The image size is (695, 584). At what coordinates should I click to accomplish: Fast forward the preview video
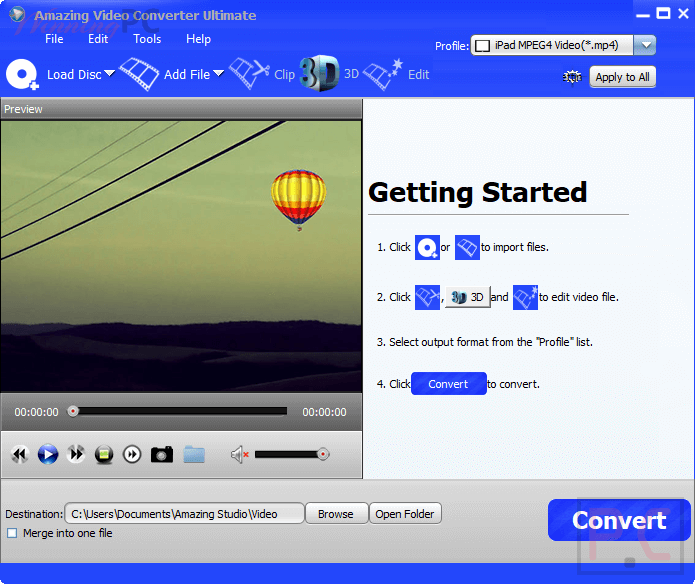coord(76,454)
